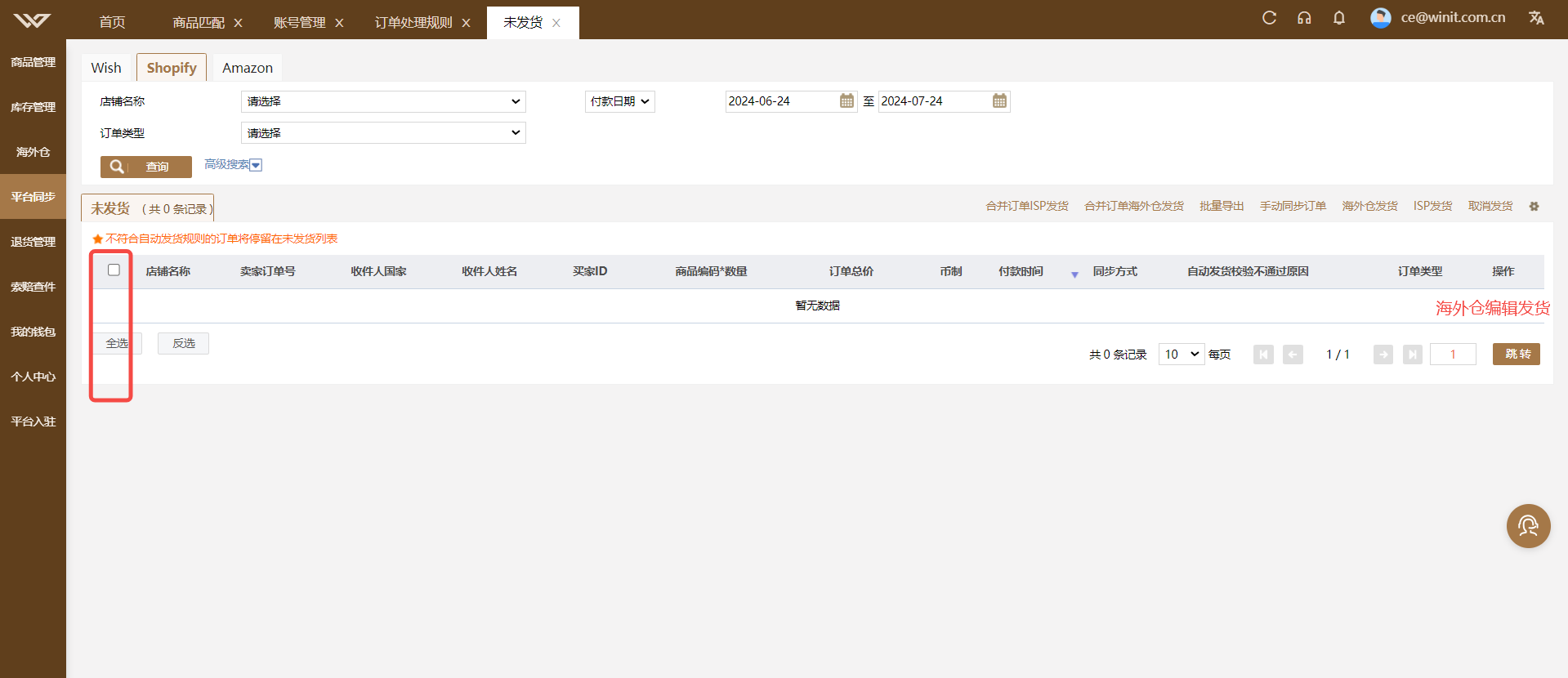Open 平台同步 in sidebar
Image resolution: width=1568 pixels, height=678 pixels.
tap(33, 197)
